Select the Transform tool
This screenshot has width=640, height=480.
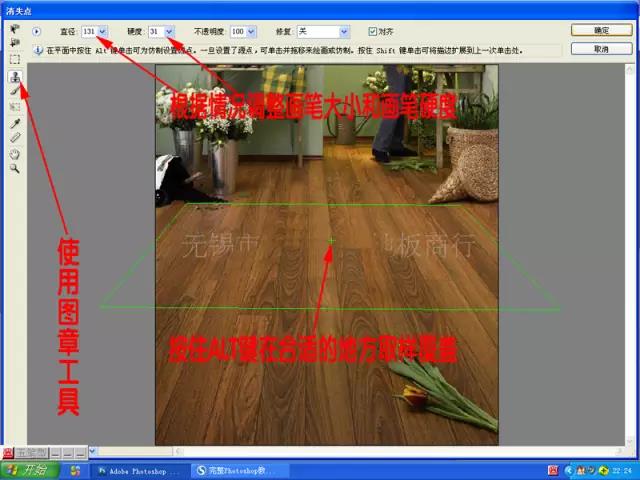(x=15, y=107)
